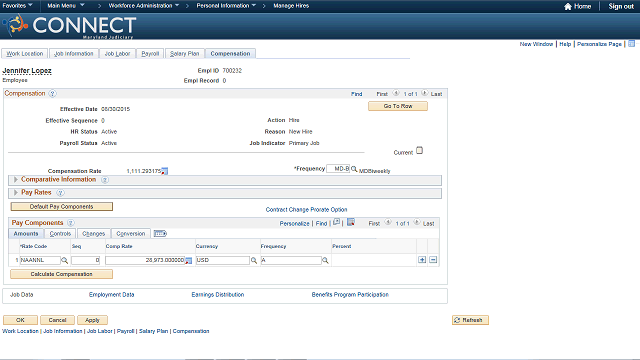Click Help link at top right
Image resolution: width=640 pixels, height=360 pixels.
pos(565,44)
